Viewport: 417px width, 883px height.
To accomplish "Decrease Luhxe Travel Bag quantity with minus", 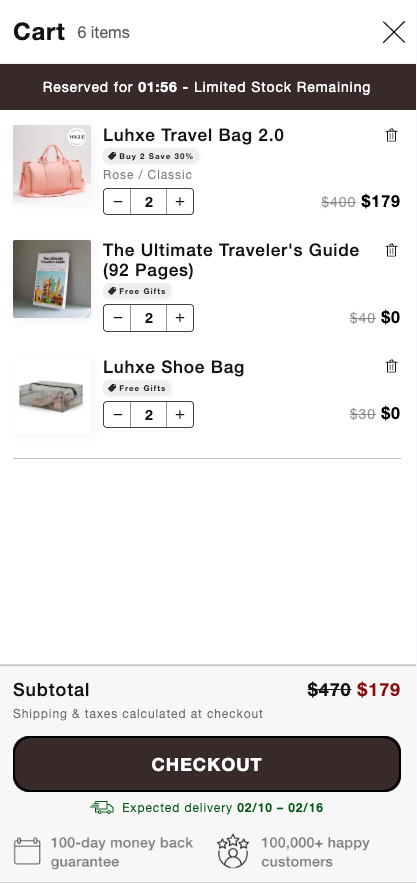I will (x=117, y=202).
